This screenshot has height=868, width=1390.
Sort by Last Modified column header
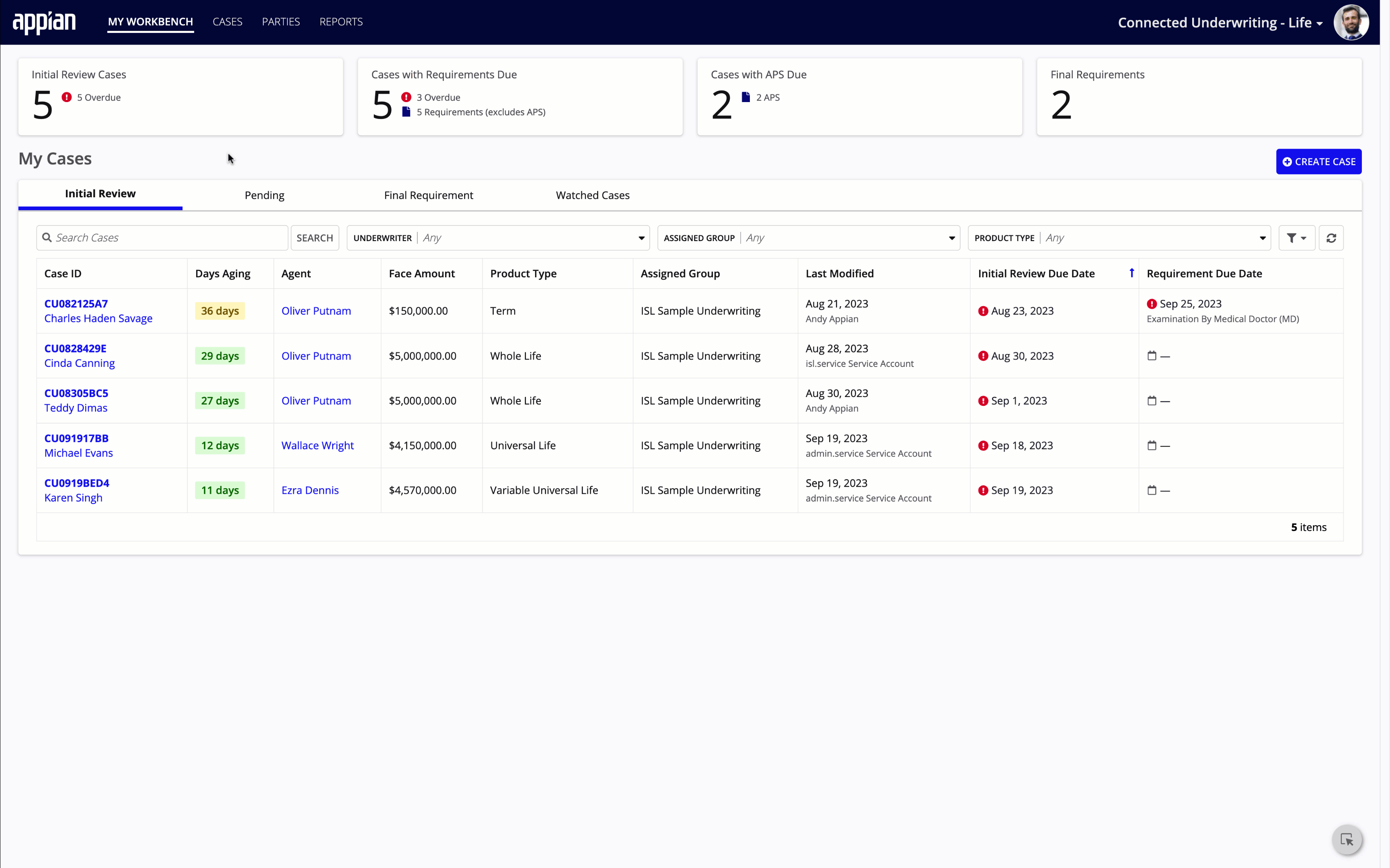[840, 273]
